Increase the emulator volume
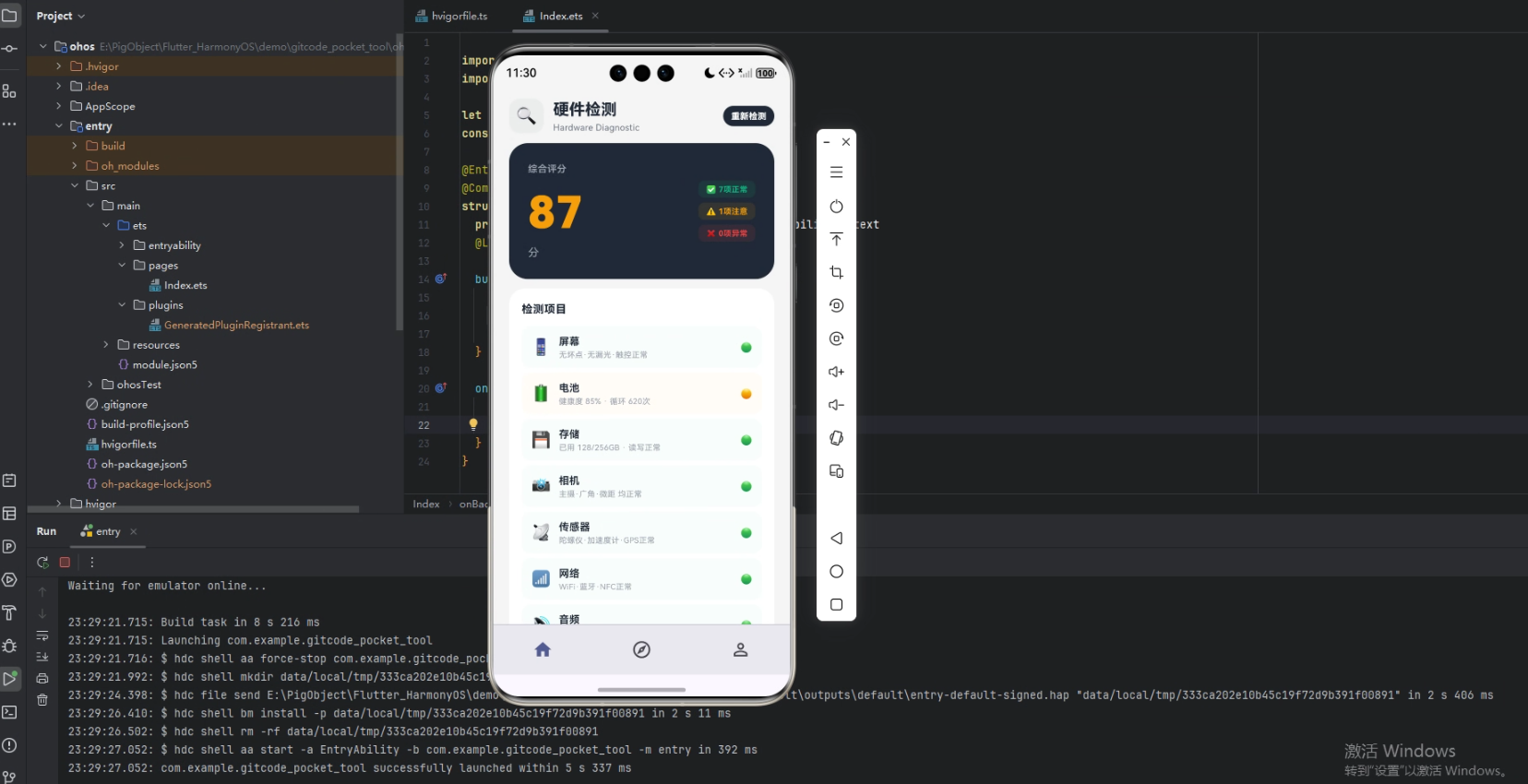 click(x=836, y=372)
